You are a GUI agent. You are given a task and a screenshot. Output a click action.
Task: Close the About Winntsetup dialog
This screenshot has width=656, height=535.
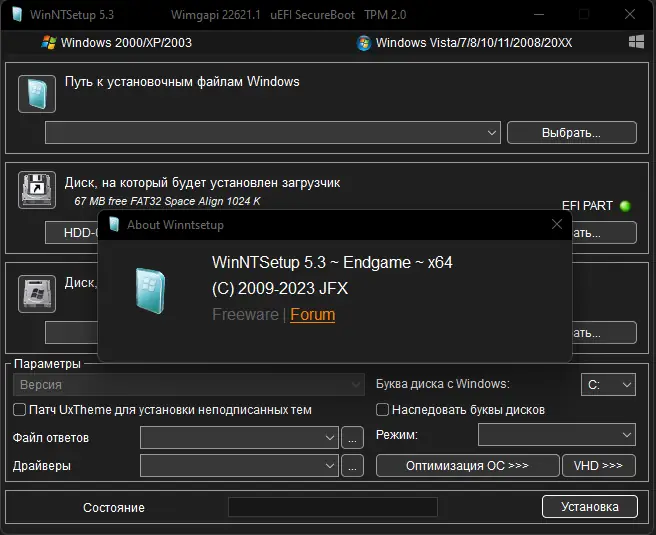[x=557, y=225]
